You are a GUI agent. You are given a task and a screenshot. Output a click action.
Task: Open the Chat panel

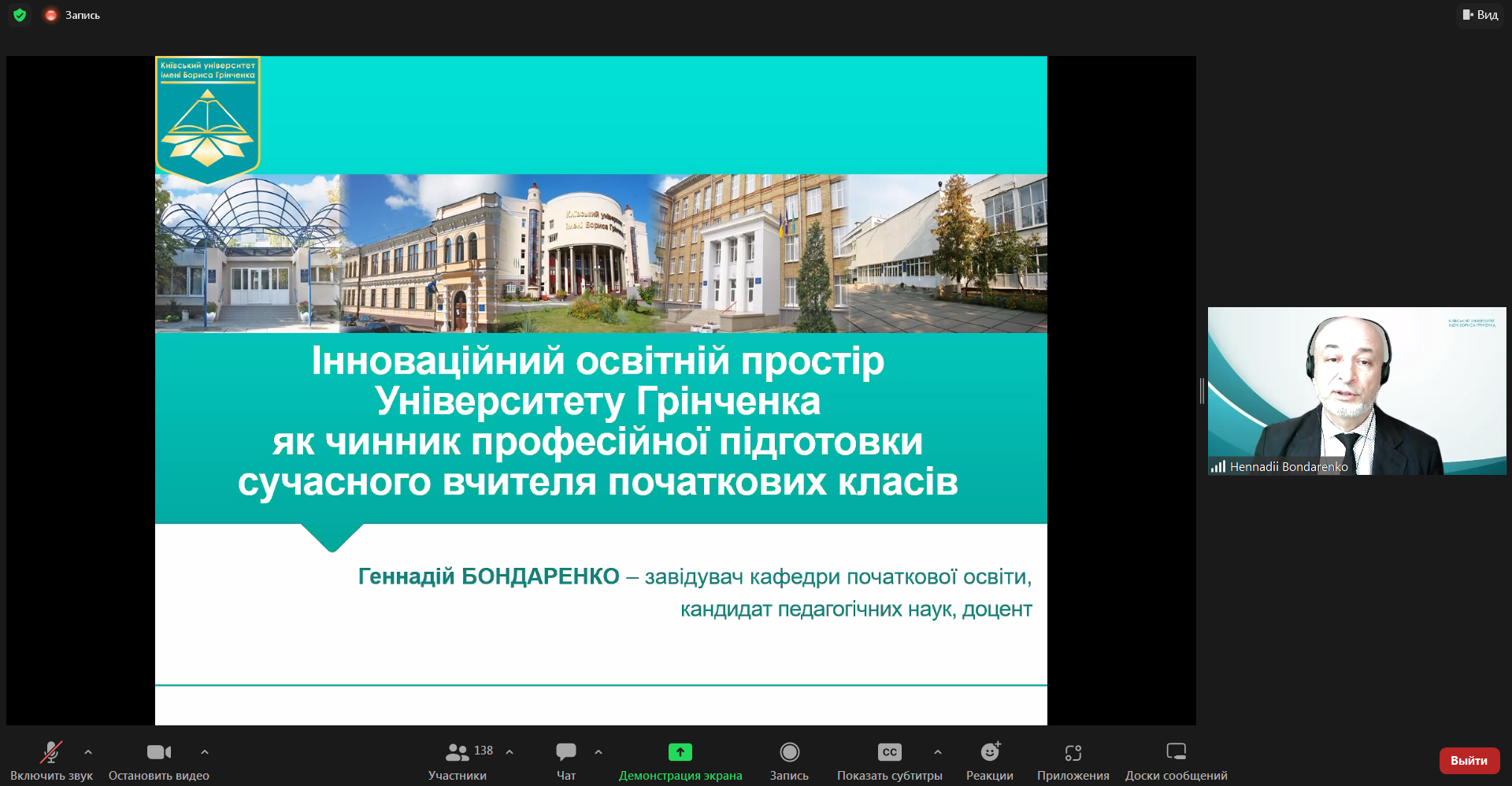[565, 753]
